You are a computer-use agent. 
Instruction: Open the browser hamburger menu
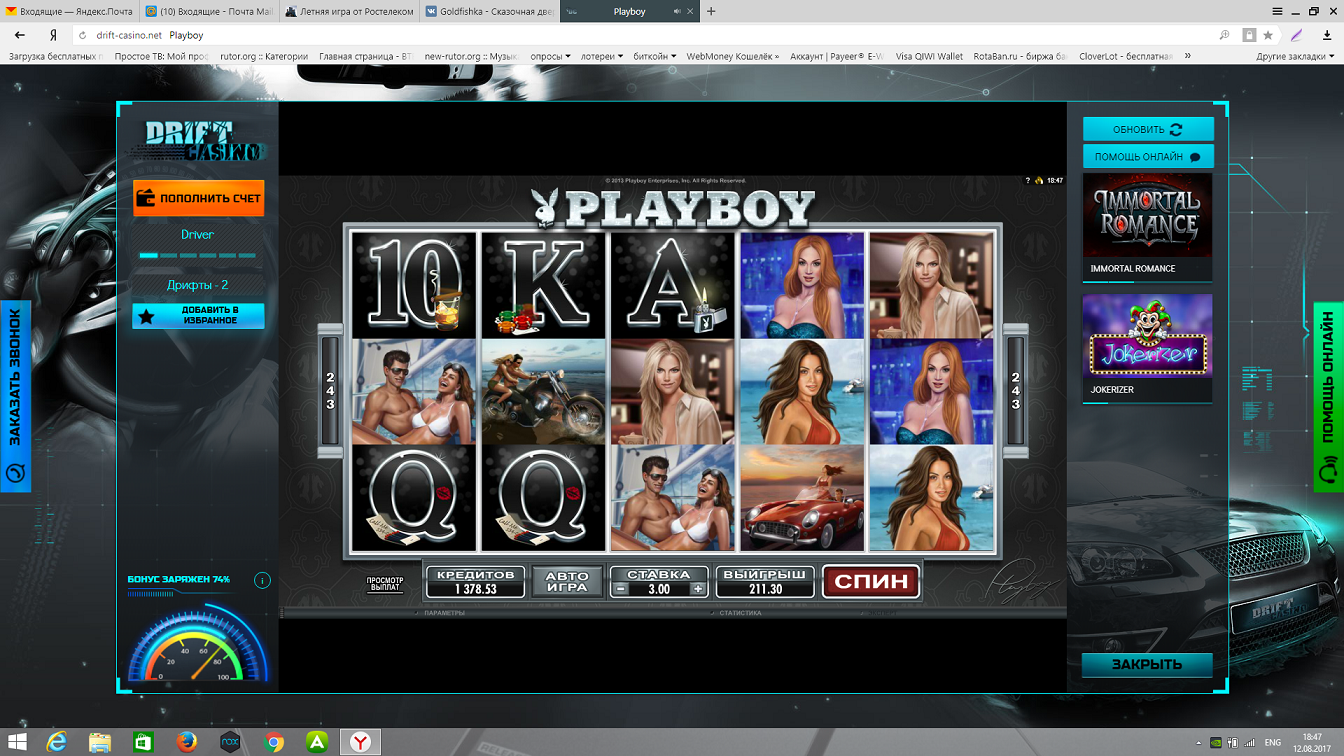coord(1277,11)
